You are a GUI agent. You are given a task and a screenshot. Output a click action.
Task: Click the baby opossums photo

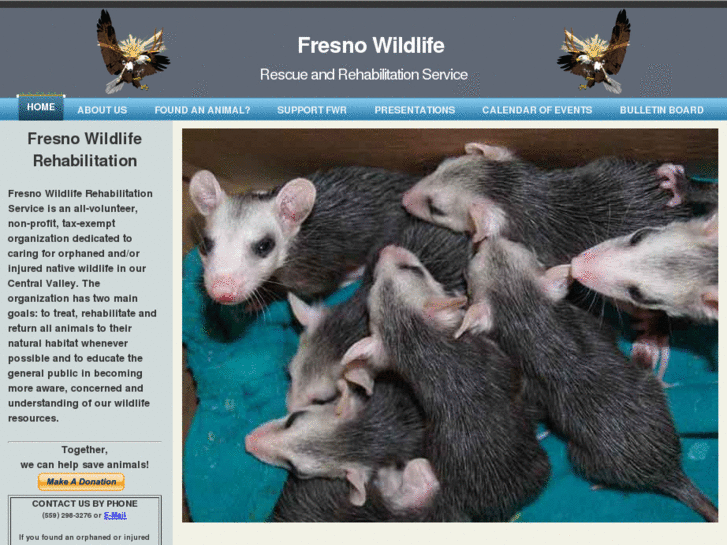point(450,325)
